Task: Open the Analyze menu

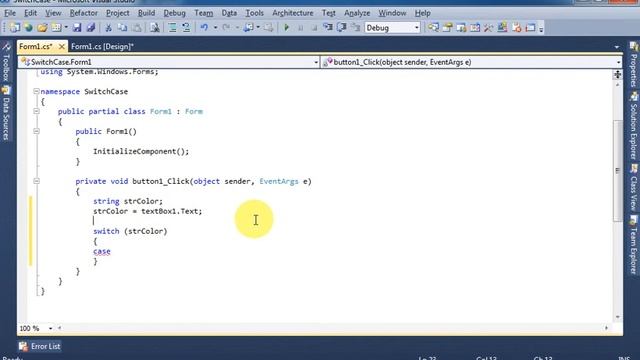Action: [x=357, y=13]
